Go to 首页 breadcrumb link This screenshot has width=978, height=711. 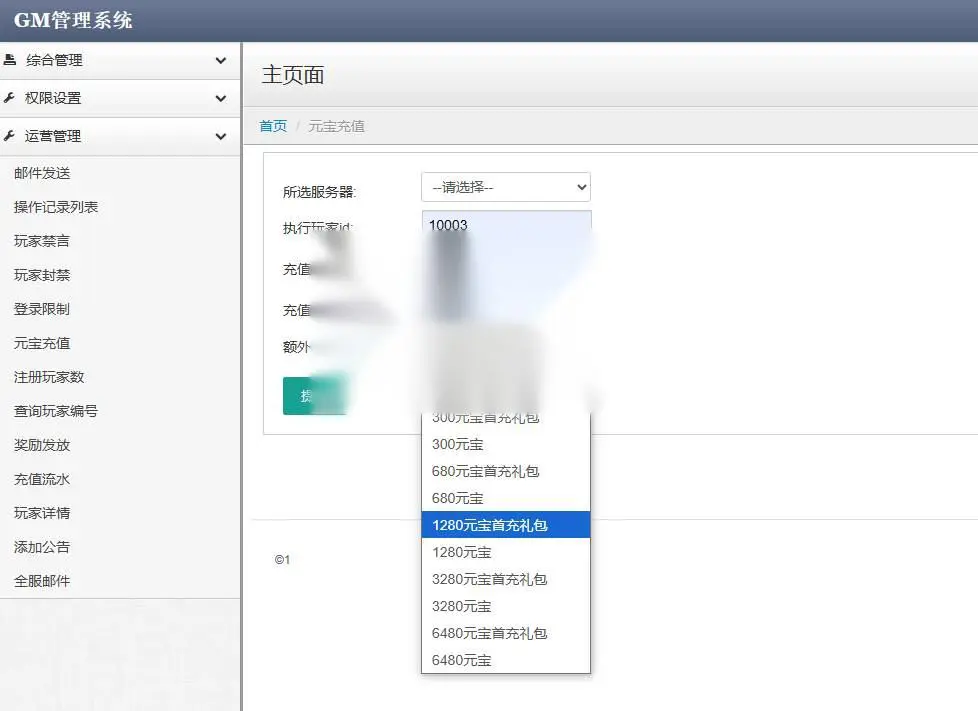click(x=273, y=126)
